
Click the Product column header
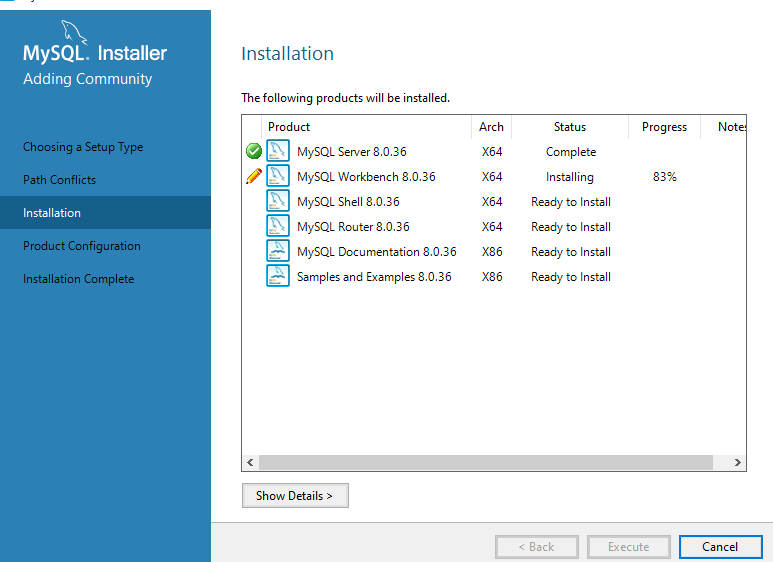coord(366,127)
